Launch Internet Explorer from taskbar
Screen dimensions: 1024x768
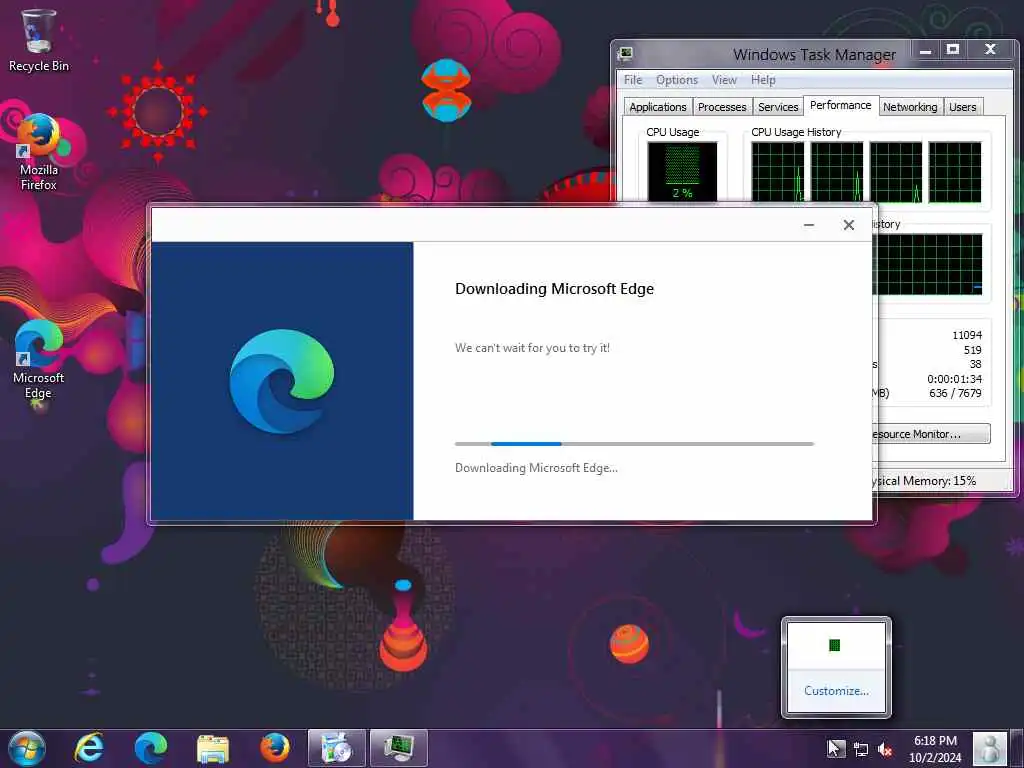tap(89, 748)
